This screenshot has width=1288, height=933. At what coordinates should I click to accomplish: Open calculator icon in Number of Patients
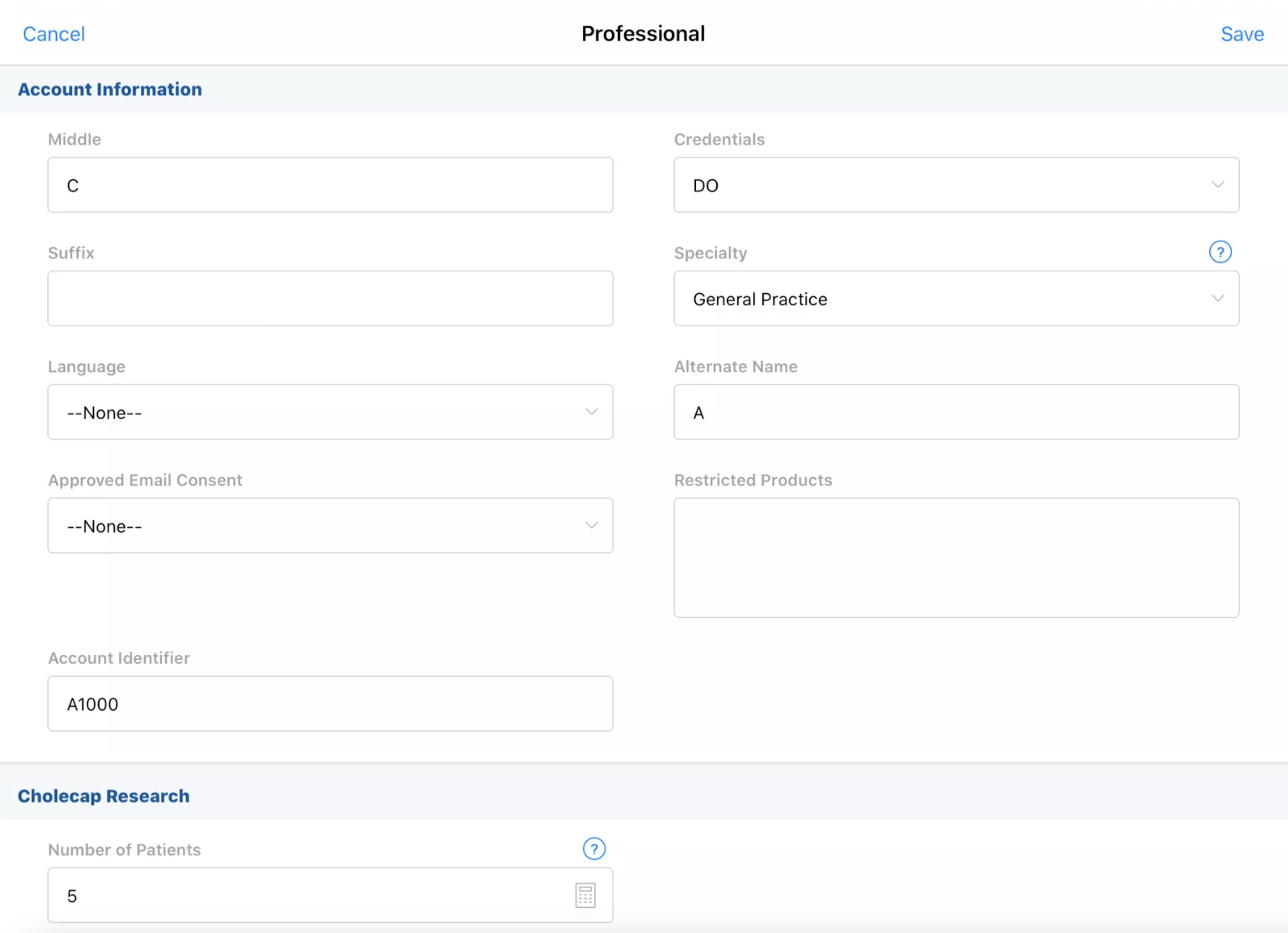click(x=585, y=895)
